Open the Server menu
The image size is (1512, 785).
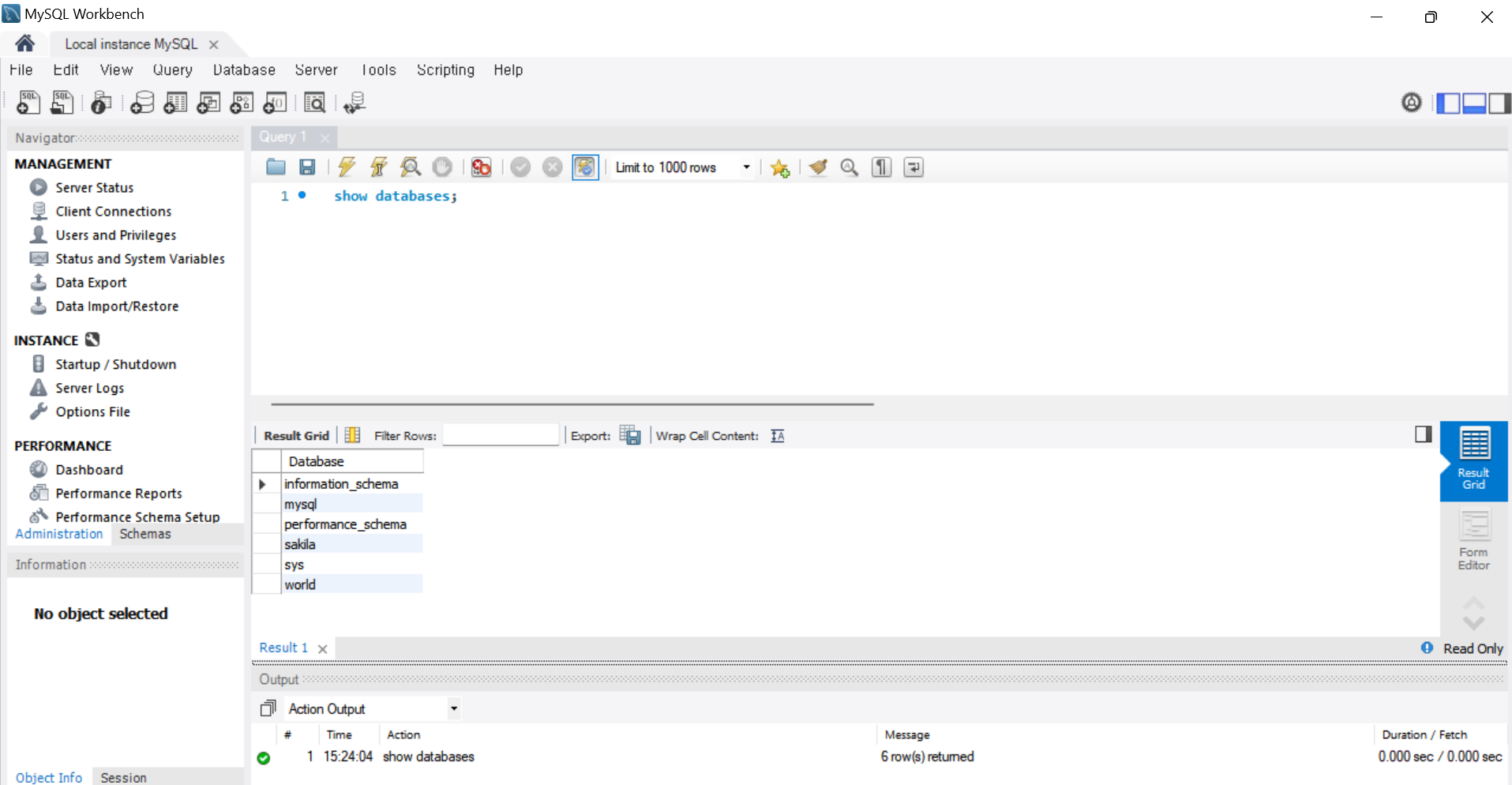(317, 69)
